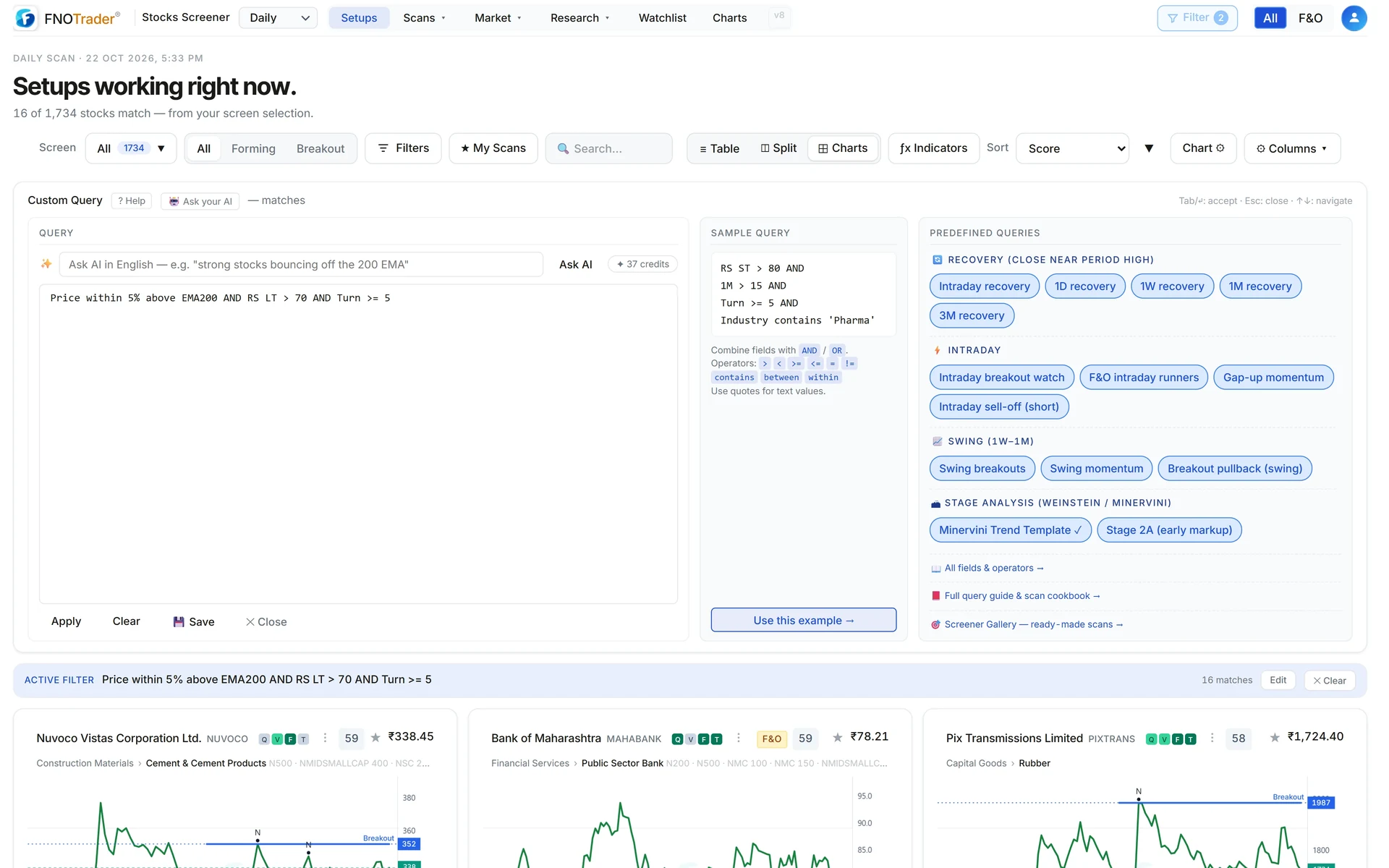Switch to Charts view

(x=842, y=148)
